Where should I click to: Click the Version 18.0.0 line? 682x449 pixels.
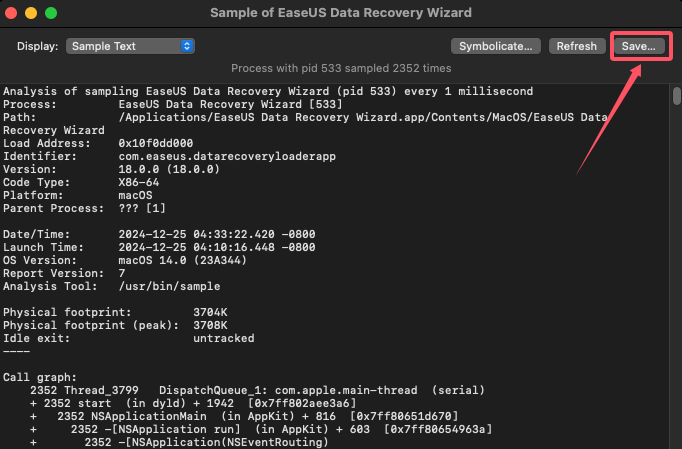click(111, 169)
